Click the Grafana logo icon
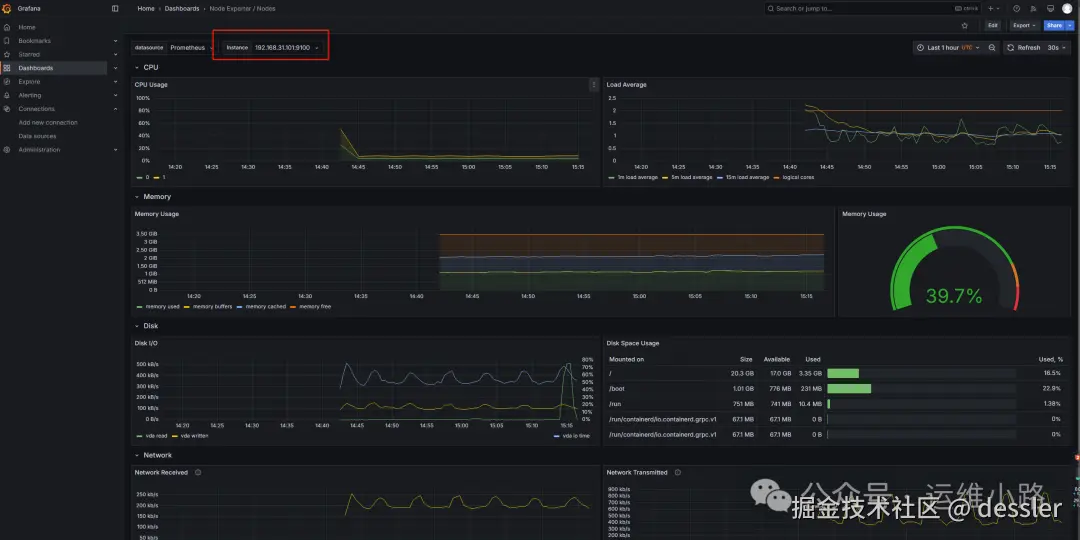 [x=6, y=8]
